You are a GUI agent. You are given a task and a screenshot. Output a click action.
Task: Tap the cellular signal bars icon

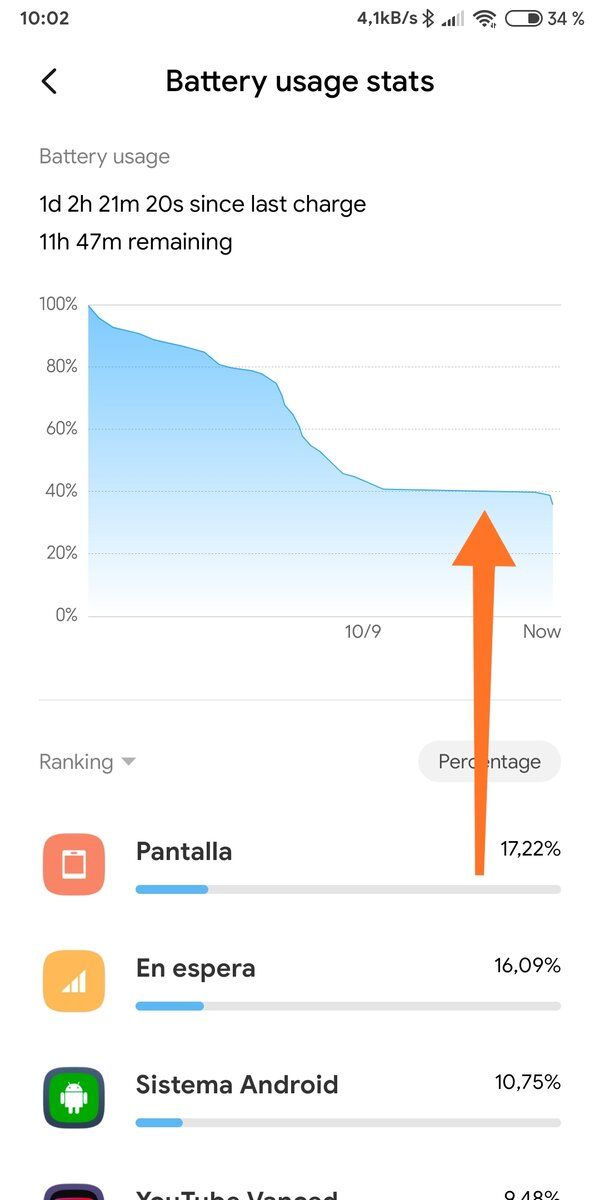[x=453, y=18]
